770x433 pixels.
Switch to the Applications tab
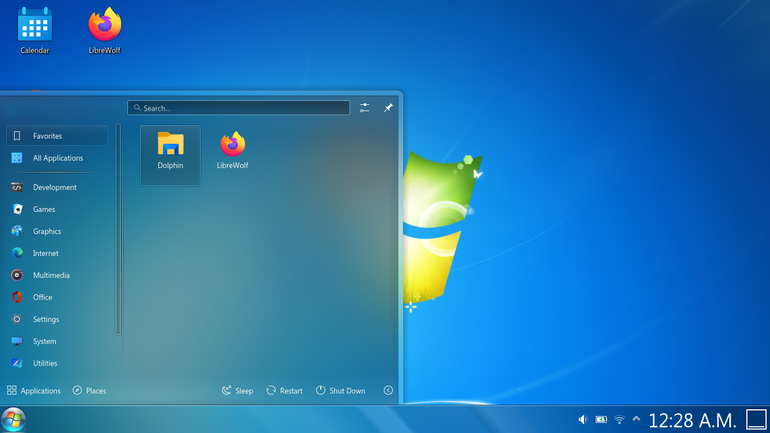pyautogui.click(x=34, y=390)
